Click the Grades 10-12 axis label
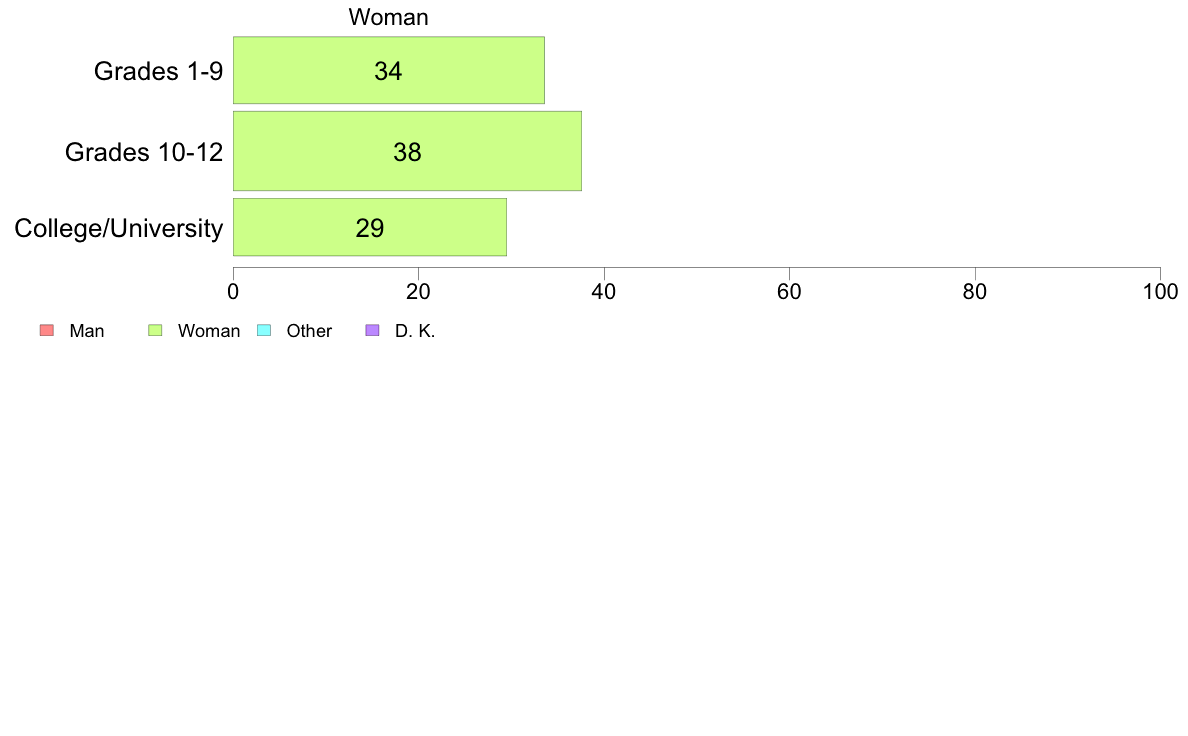 tap(144, 152)
